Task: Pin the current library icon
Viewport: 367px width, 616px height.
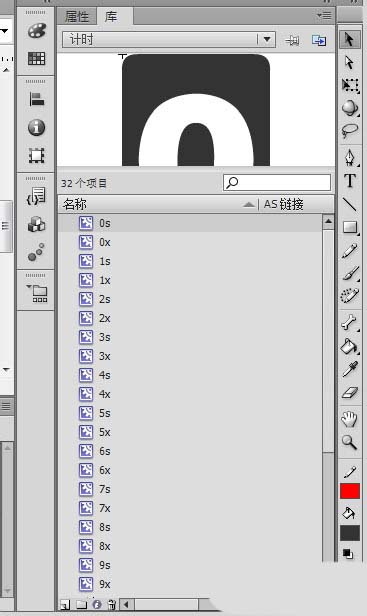Action: (x=292, y=40)
